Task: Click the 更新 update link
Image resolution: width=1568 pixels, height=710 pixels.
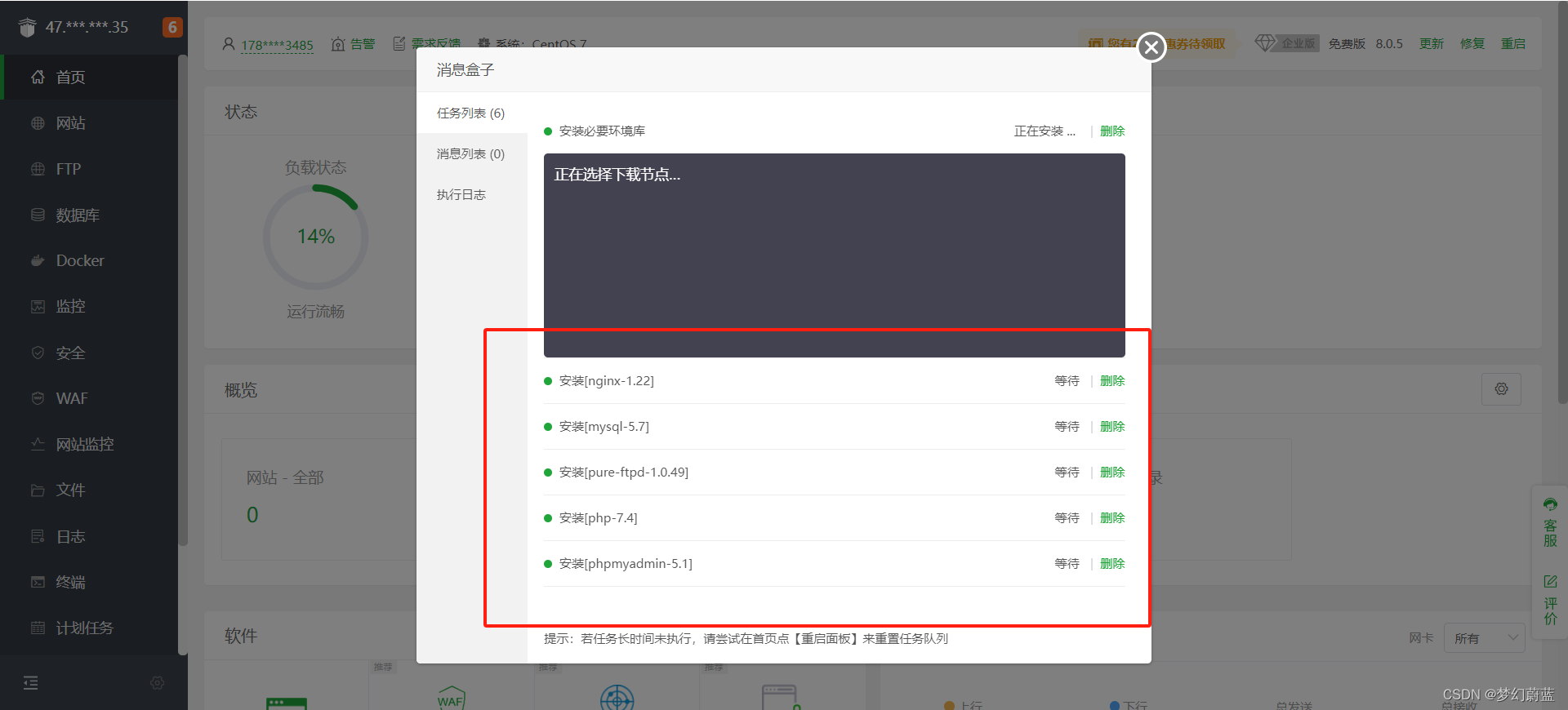Action: click(x=1432, y=44)
